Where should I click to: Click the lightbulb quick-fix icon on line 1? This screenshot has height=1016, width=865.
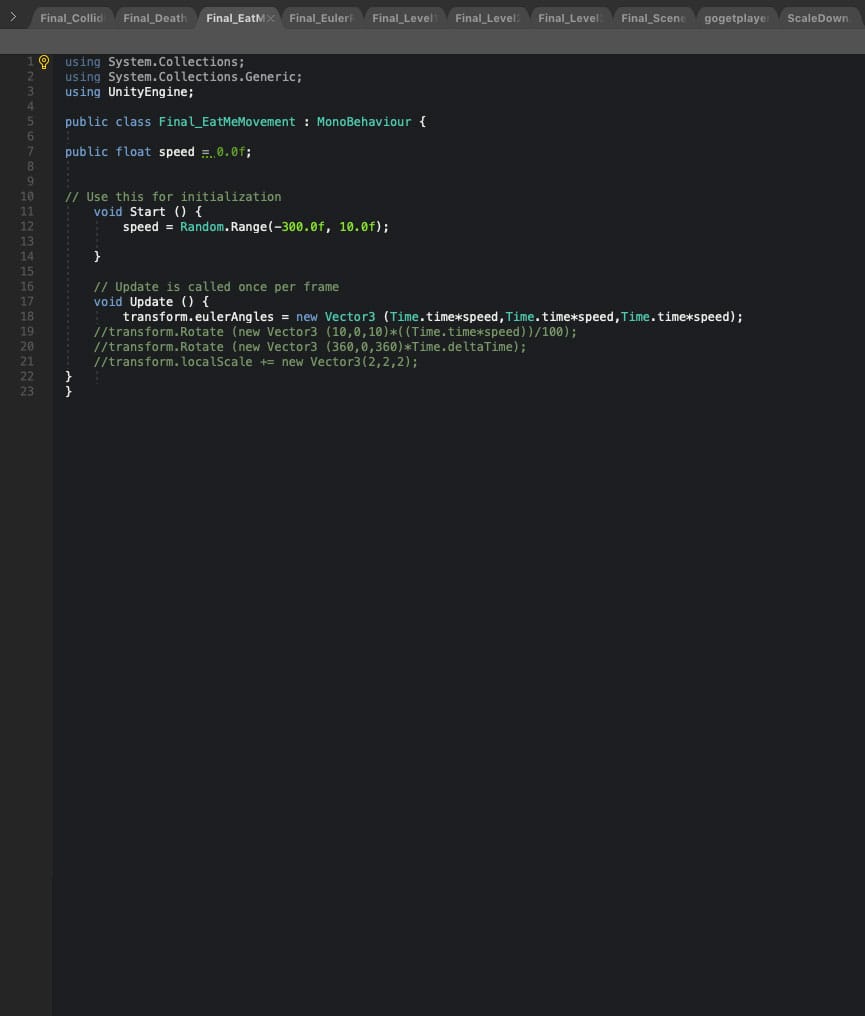[43, 62]
